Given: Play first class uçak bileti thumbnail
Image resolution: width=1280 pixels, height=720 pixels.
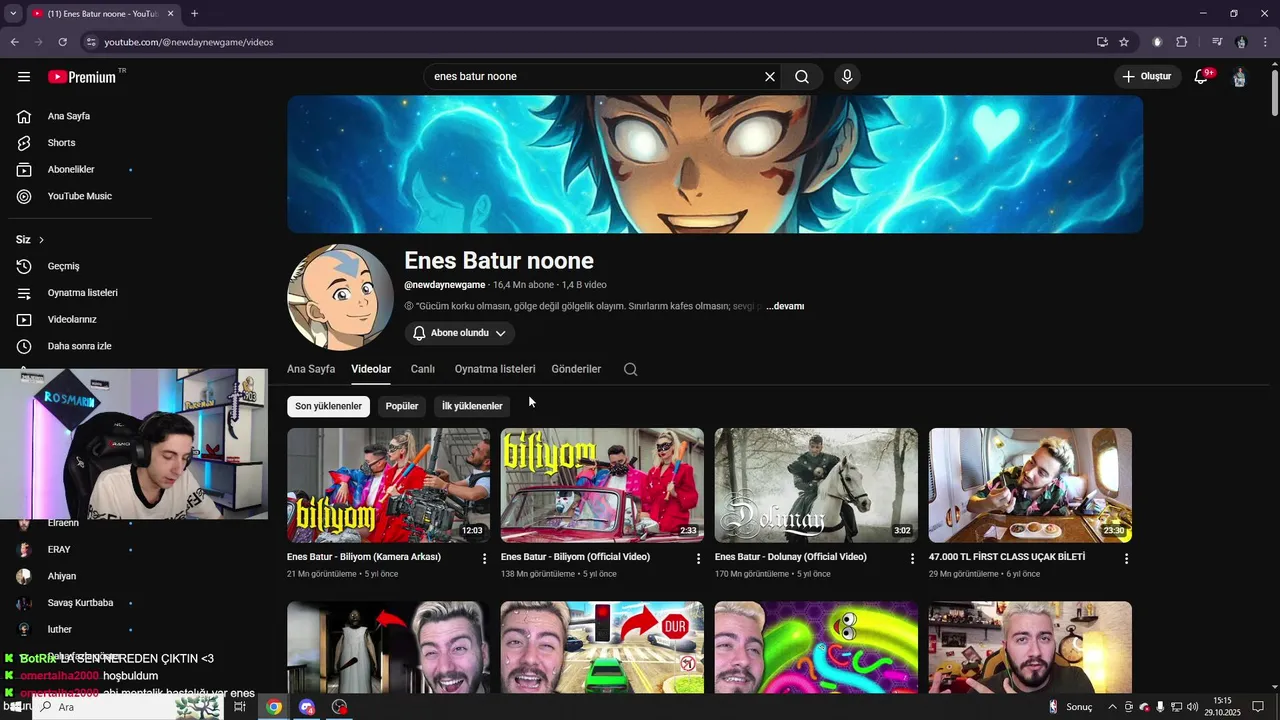Looking at the screenshot, I should [1030, 485].
